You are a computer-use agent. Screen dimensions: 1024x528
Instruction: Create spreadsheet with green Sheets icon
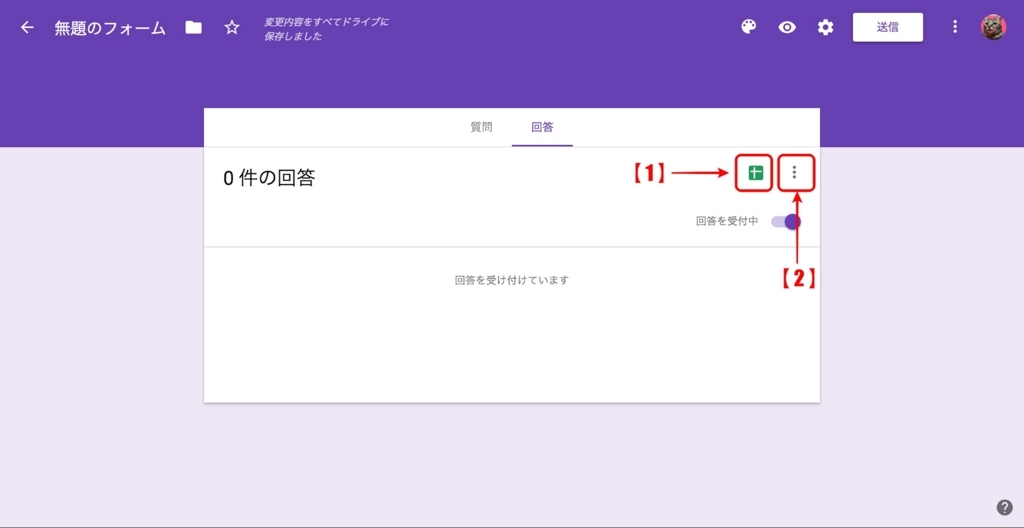coord(755,173)
